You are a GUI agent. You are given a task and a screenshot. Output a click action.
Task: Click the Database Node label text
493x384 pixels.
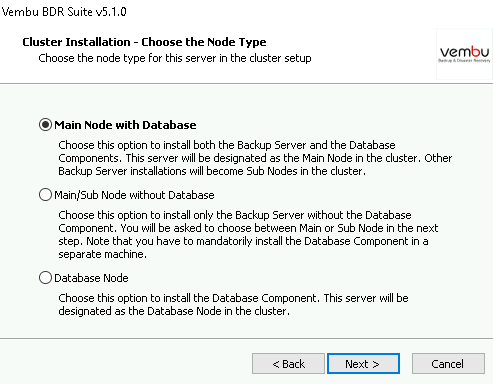click(x=91, y=278)
